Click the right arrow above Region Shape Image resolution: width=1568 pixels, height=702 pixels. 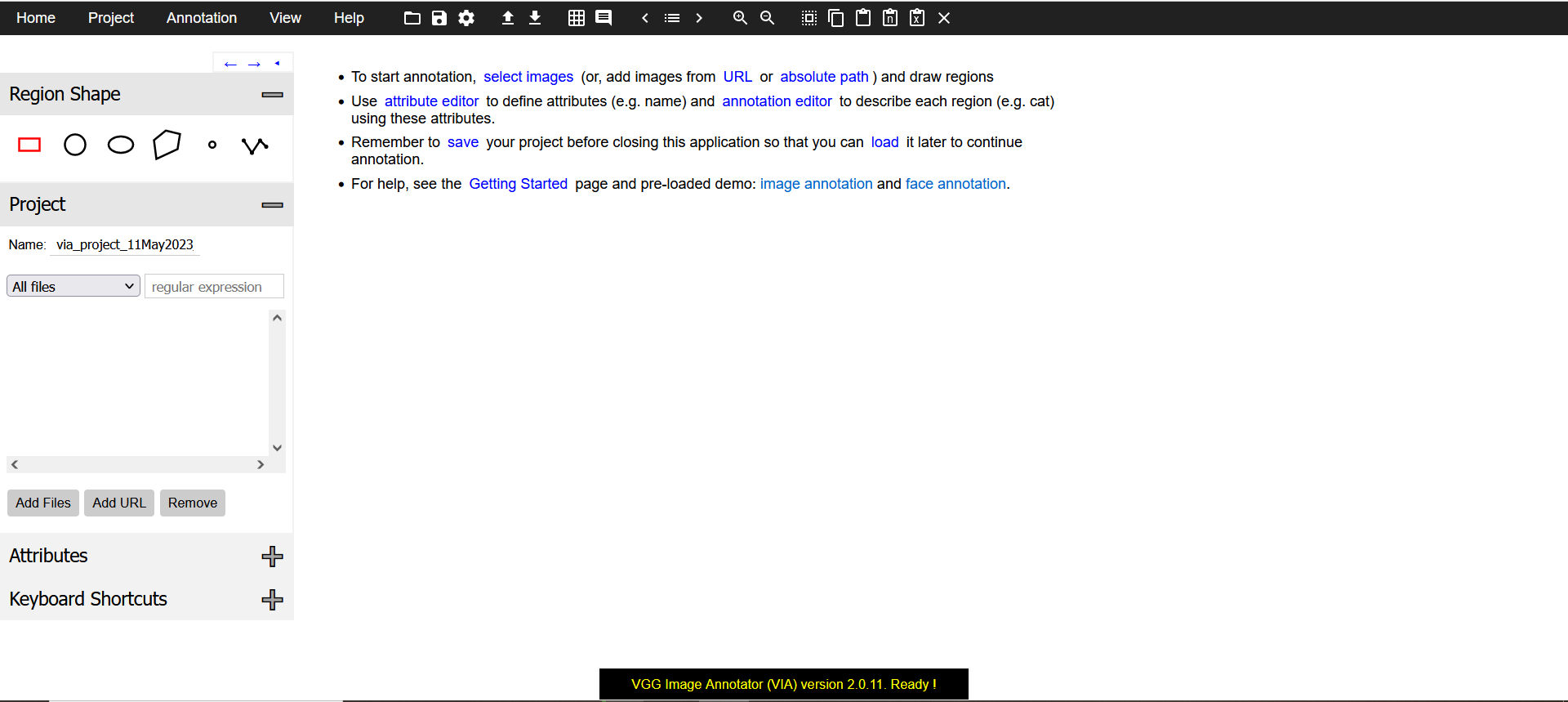(254, 64)
